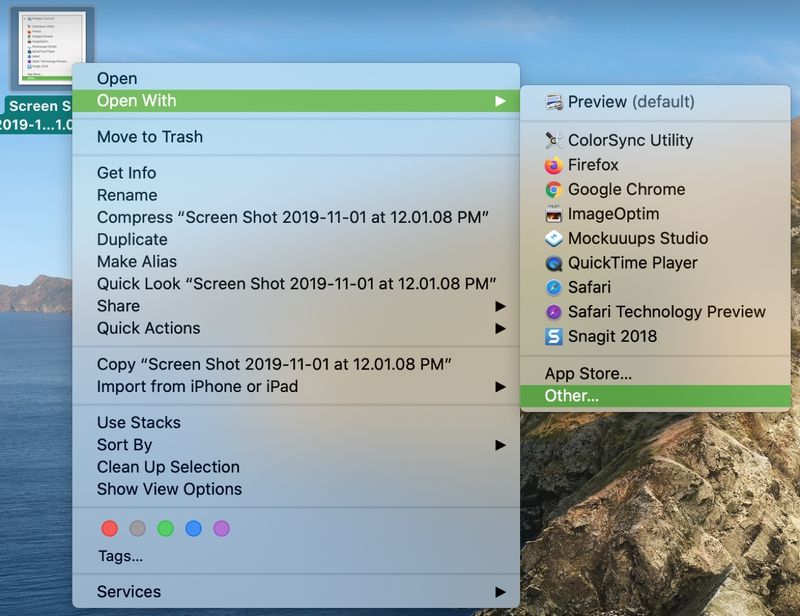Click the Safari compass icon
This screenshot has height=616, width=800.
click(x=554, y=288)
